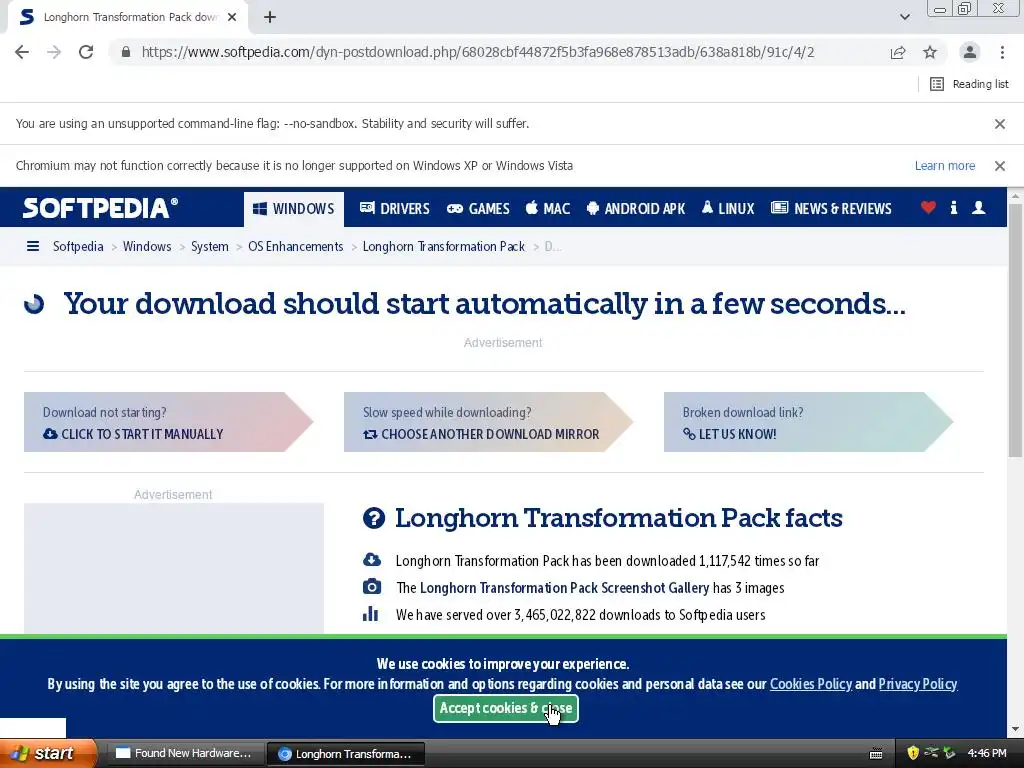Screen dimensions: 1024x768
Task: Go back using the browser back arrow
Action: 22,52
